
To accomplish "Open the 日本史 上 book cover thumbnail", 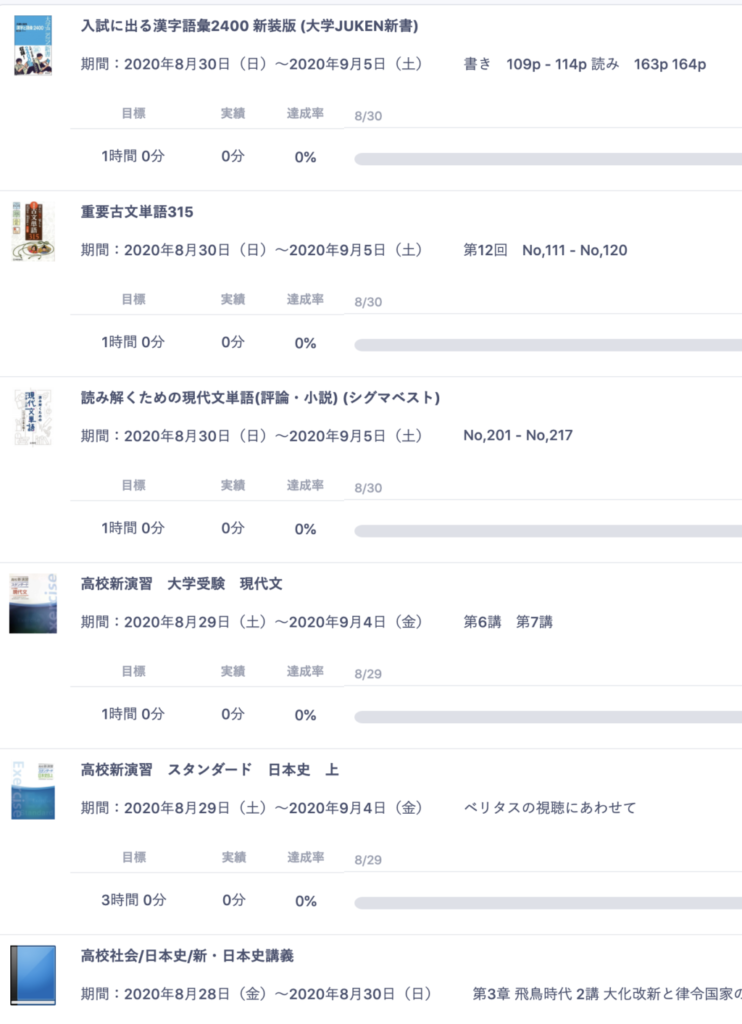I will click(33, 790).
